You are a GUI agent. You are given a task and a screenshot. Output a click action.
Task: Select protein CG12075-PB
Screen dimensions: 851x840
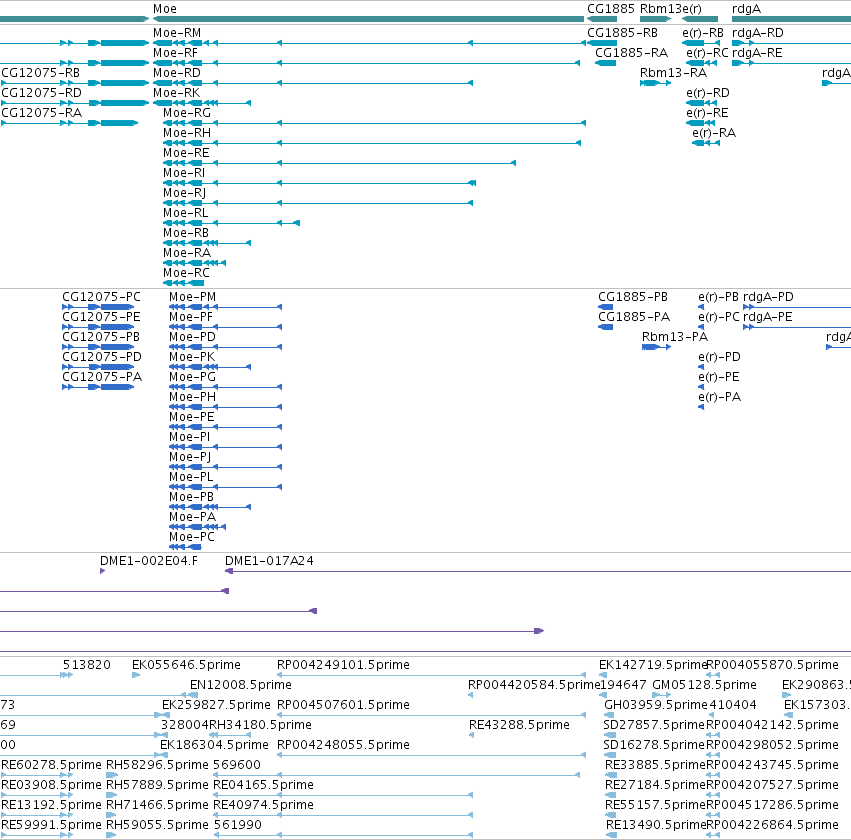pyautogui.click(x=101, y=337)
